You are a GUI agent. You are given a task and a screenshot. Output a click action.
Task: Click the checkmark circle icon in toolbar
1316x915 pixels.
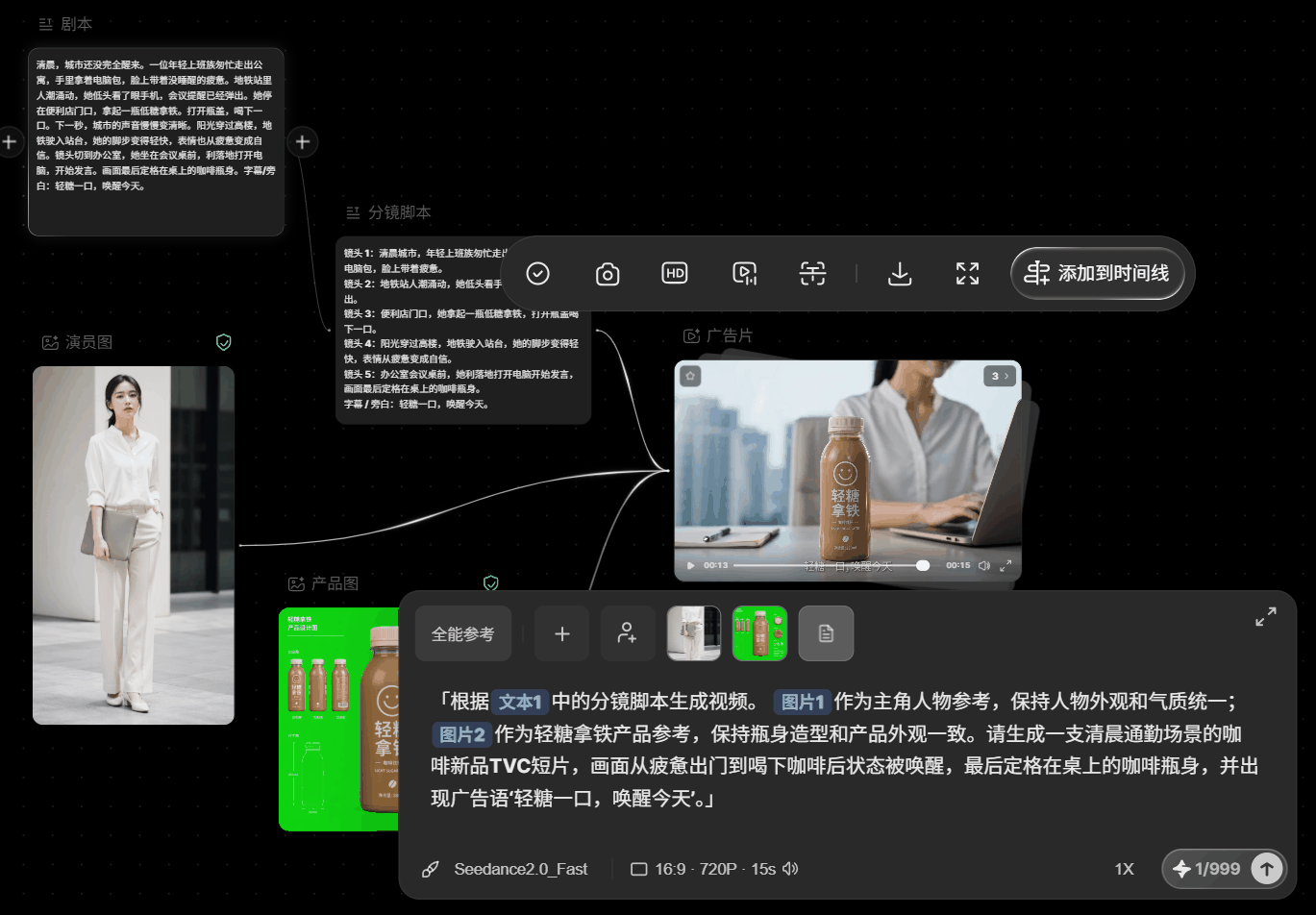point(538,274)
